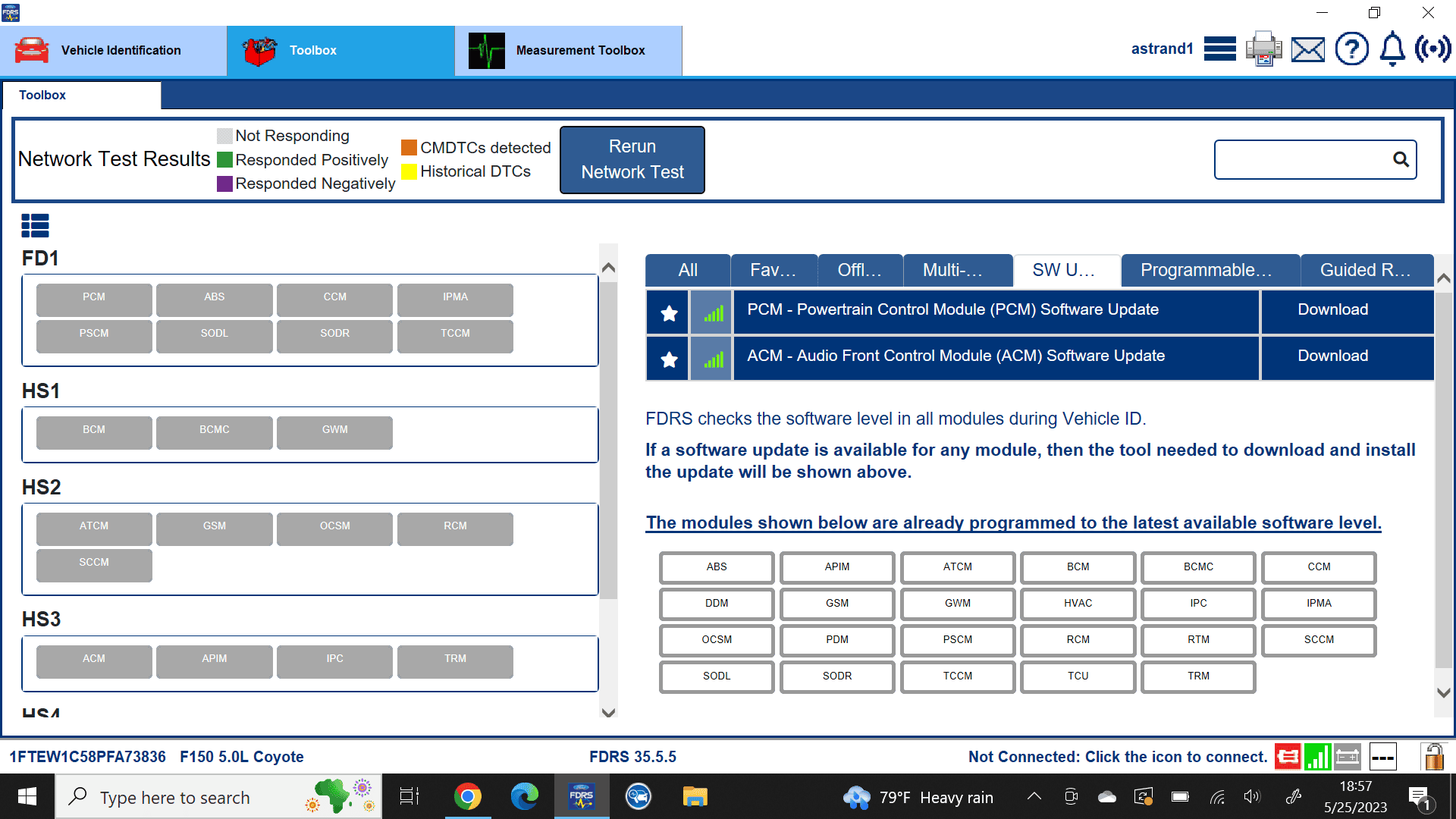Select the PCM module in FD1

point(94,300)
